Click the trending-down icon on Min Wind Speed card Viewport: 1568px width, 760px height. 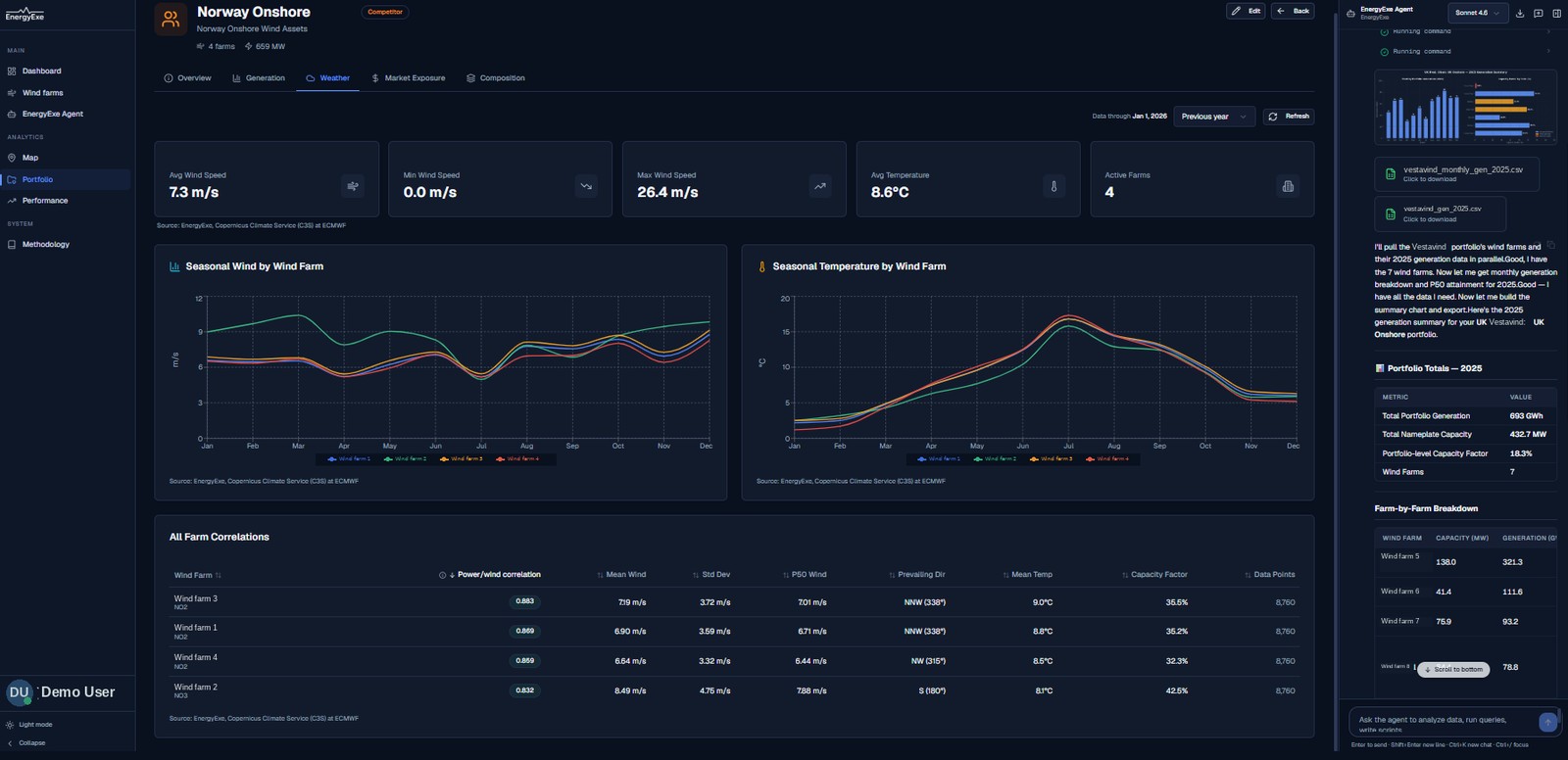click(x=586, y=186)
